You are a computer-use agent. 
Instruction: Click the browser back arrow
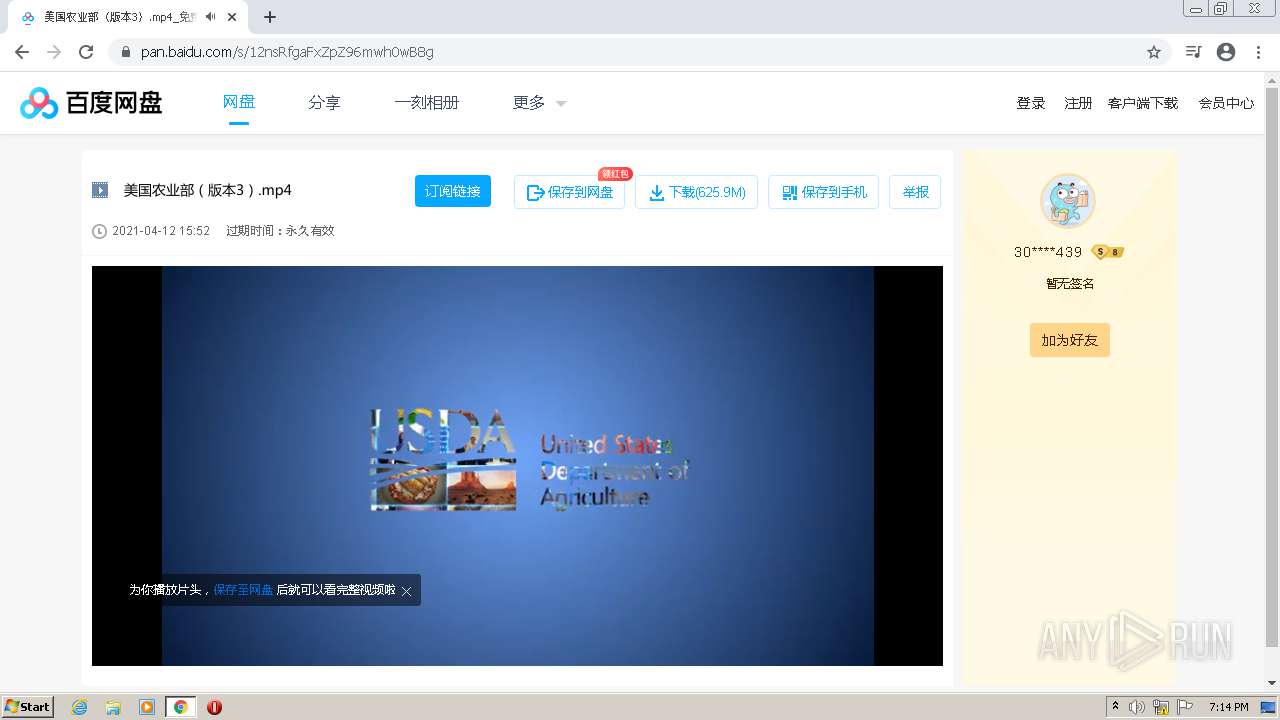(22, 52)
